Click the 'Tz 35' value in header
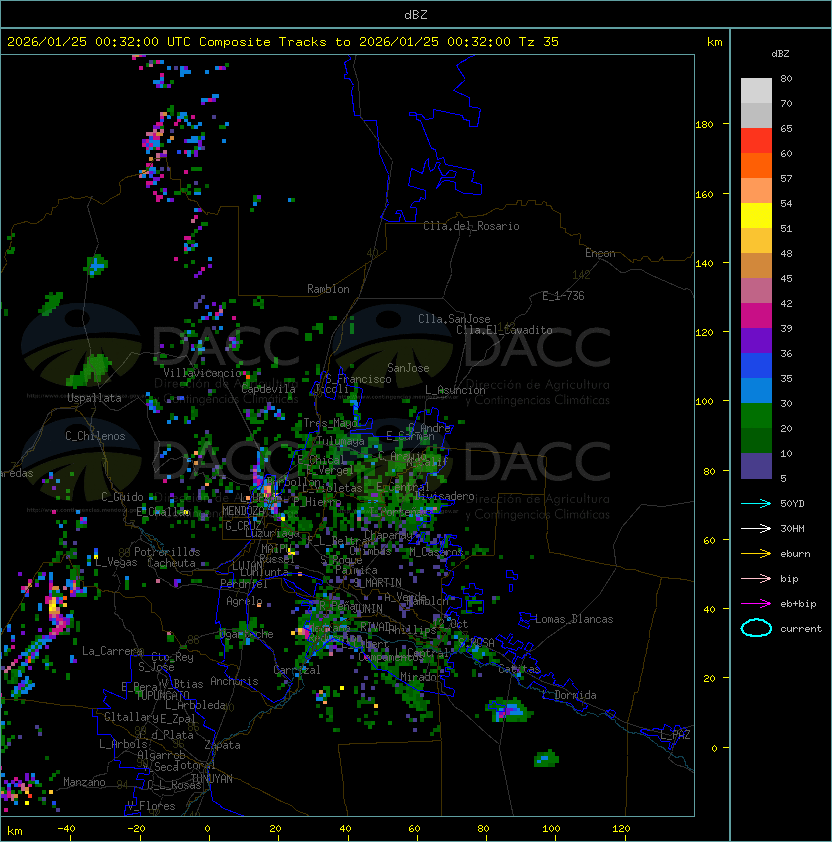This screenshot has width=832, height=842. (x=539, y=42)
